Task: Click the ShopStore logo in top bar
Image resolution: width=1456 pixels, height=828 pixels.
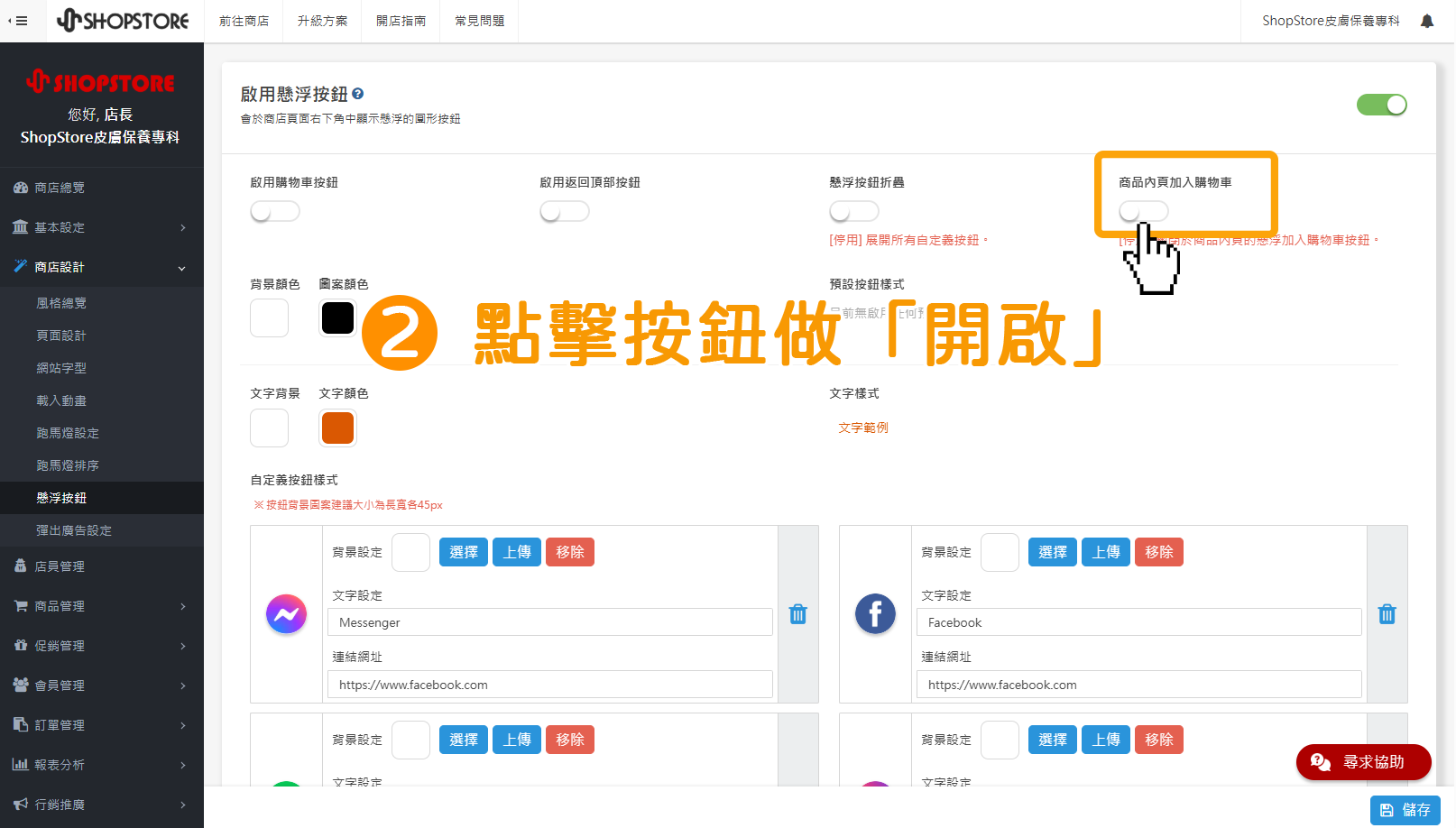Action: (x=123, y=20)
